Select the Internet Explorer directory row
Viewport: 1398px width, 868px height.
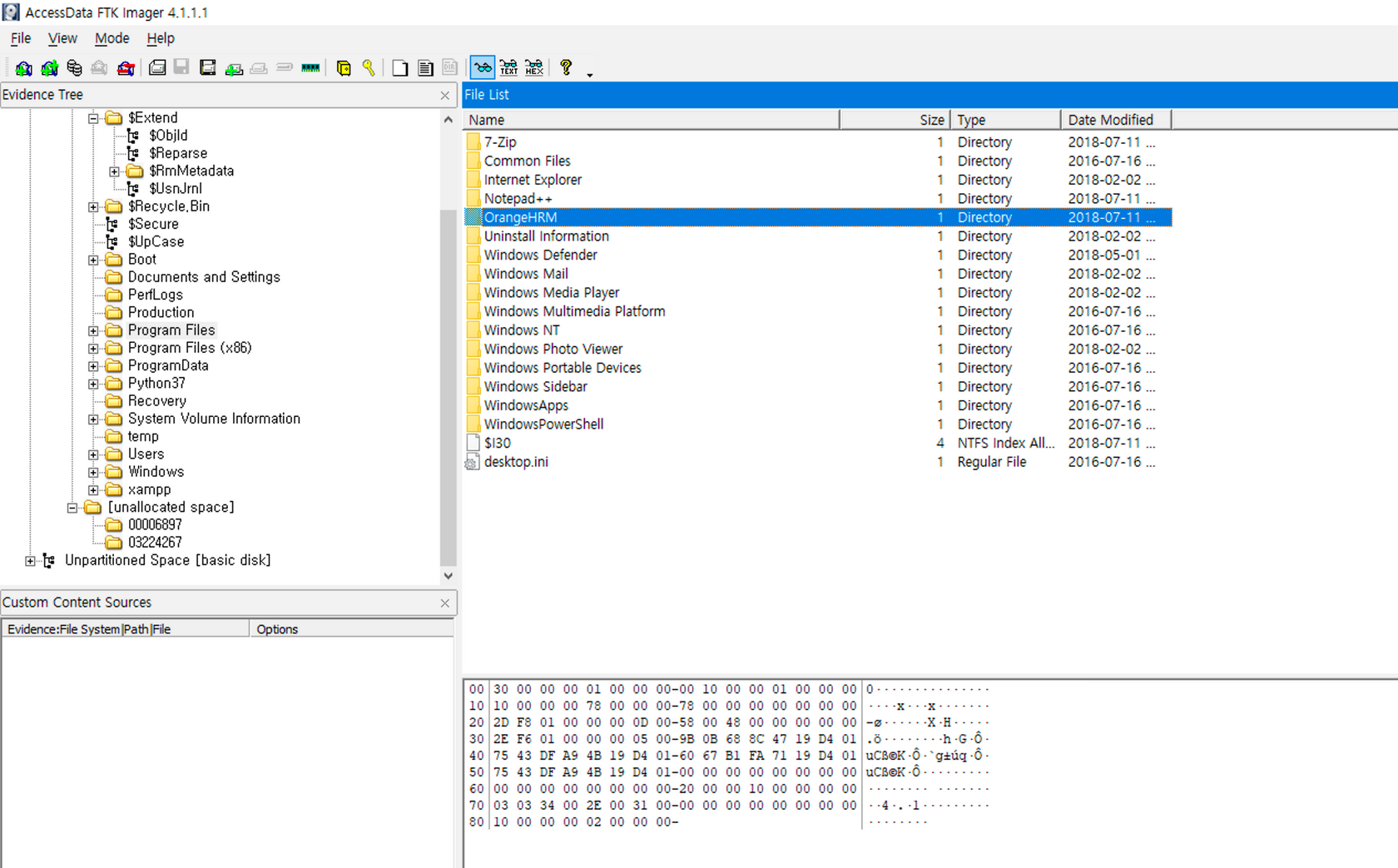tap(818, 180)
